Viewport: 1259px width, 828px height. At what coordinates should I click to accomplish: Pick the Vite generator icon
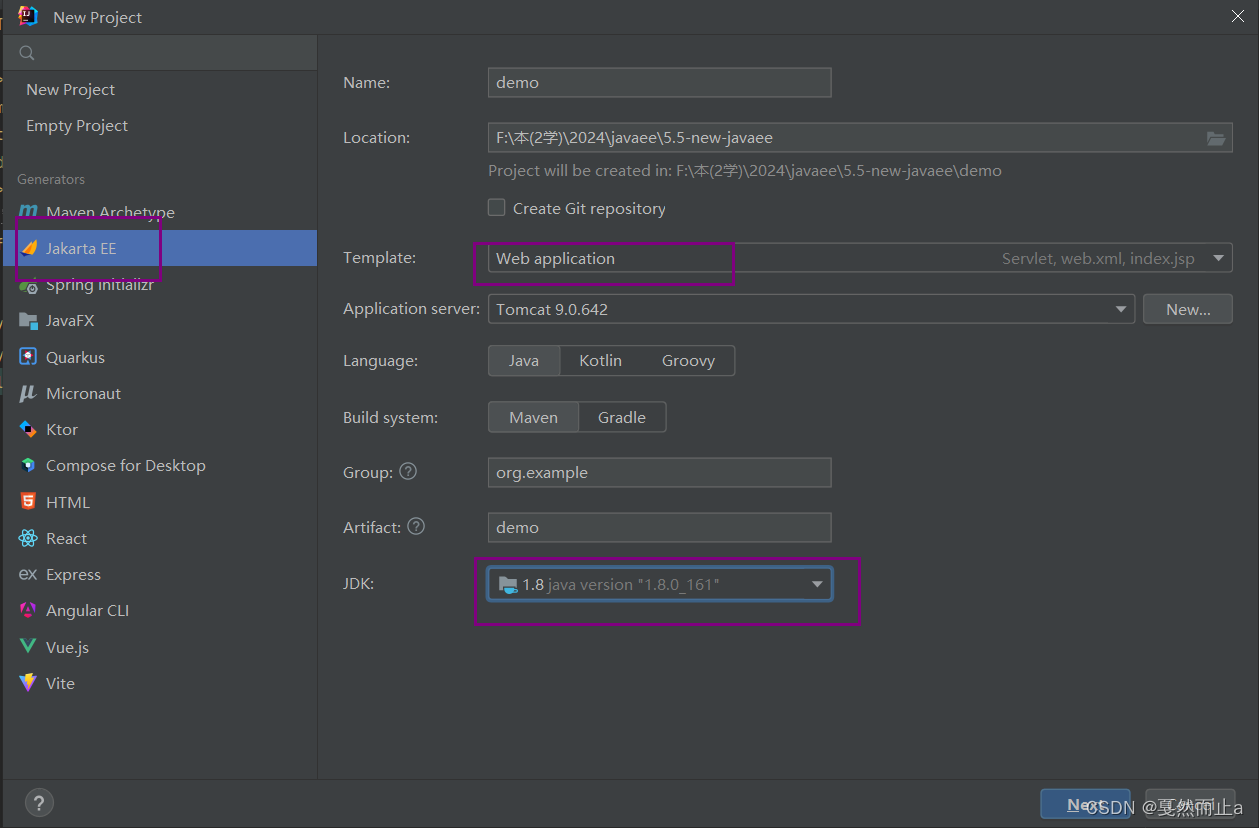tap(28, 683)
